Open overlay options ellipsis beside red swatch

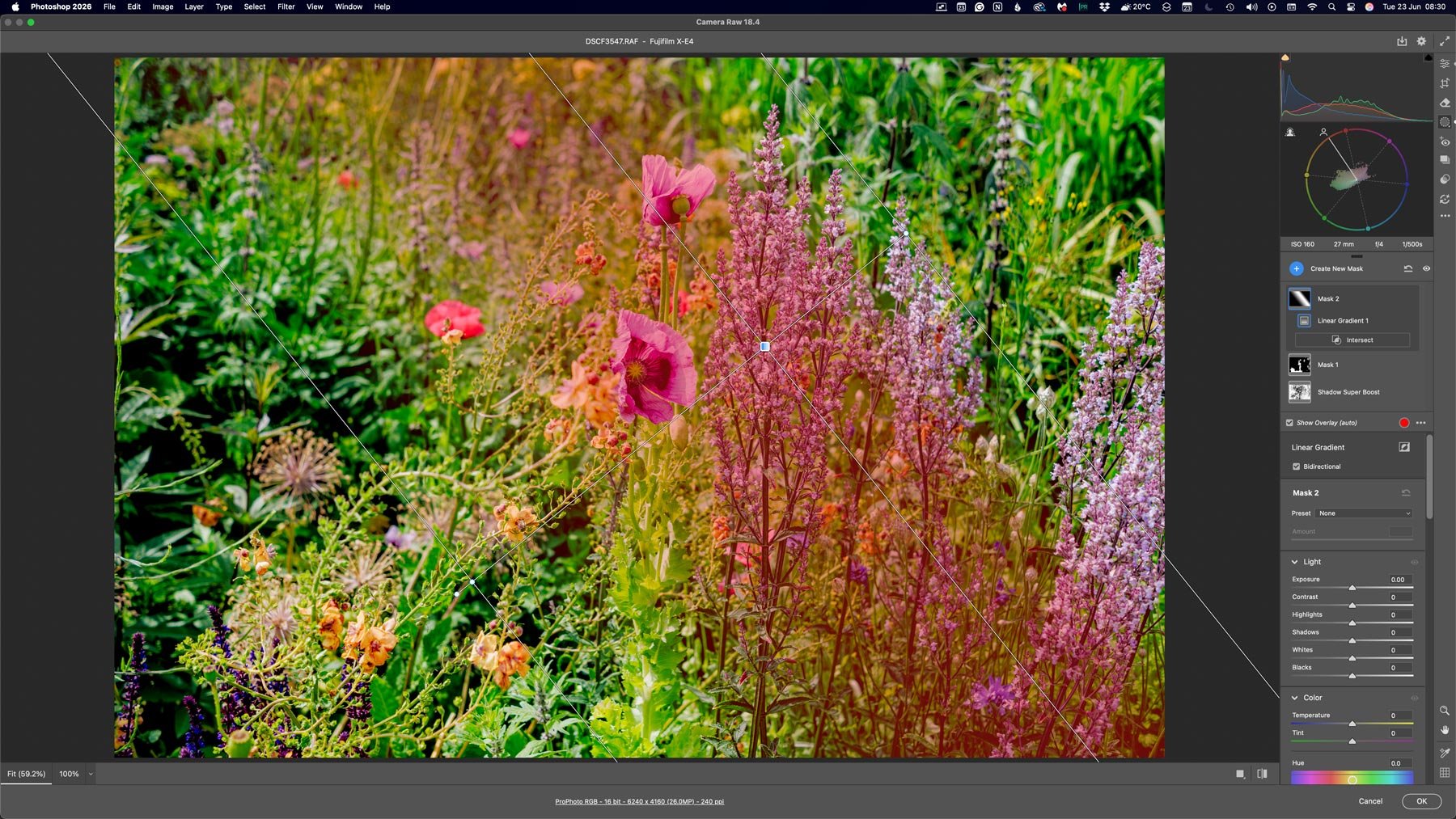click(x=1421, y=423)
